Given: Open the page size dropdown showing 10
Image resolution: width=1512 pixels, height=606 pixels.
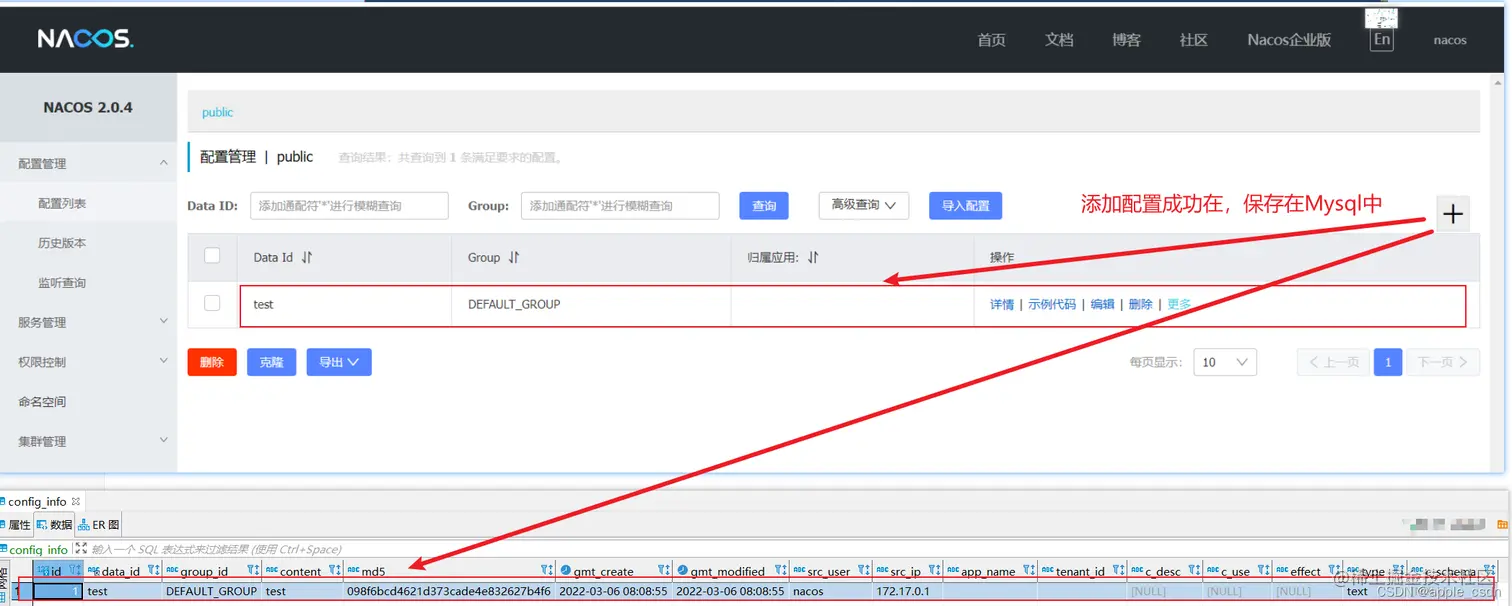Looking at the screenshot, I should click(x=1224, y=361).
